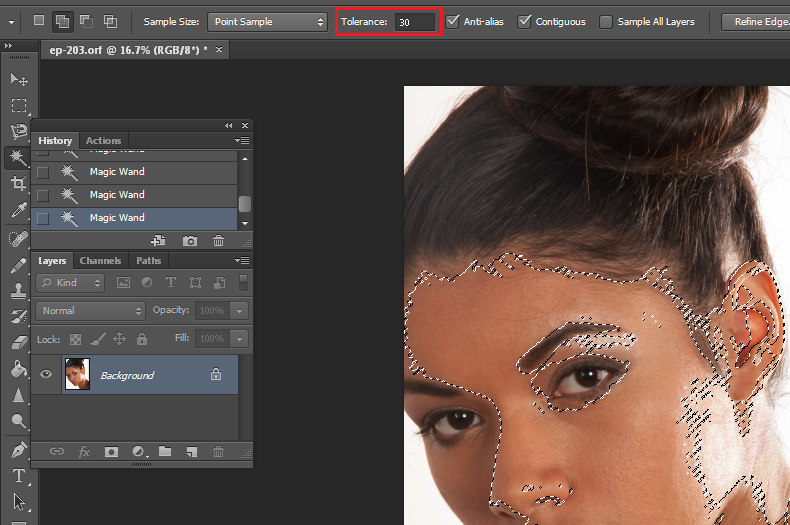This screenshot has width=790, height=525.
Task: Select the Paint Bucket tool
Action: click(x=19, y=369)
